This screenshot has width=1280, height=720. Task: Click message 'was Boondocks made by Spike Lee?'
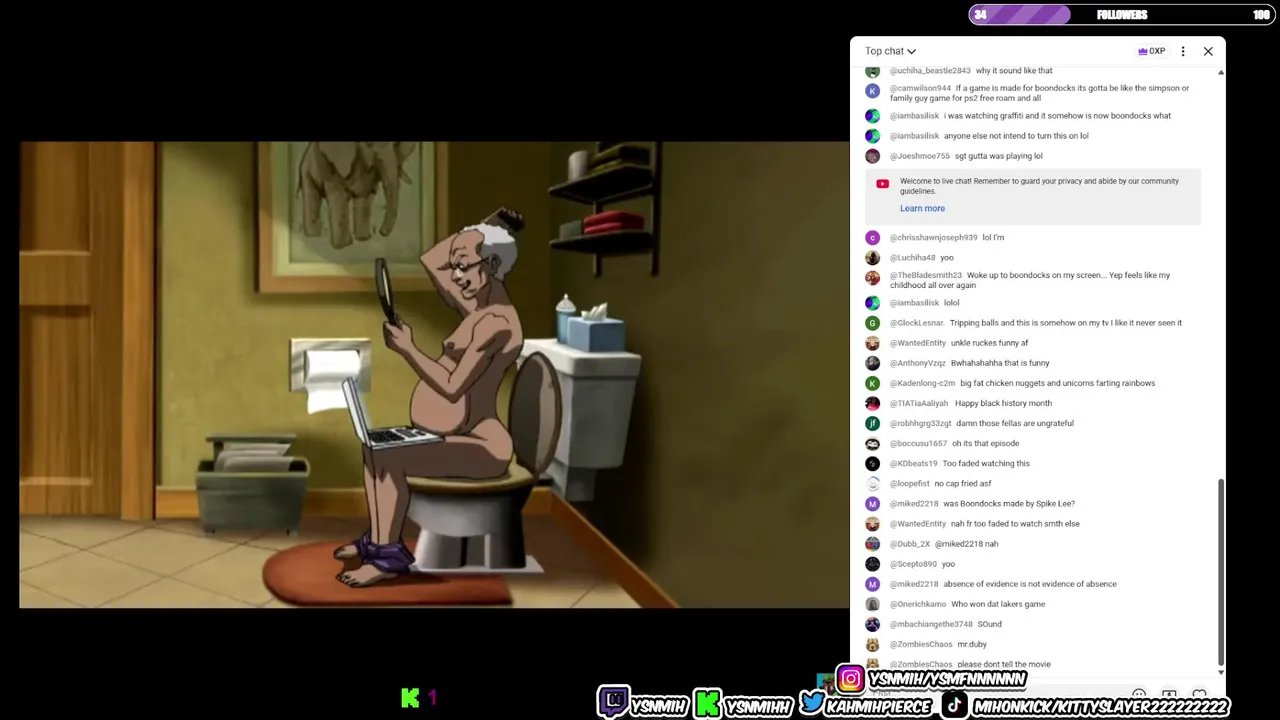[1009, 504]
